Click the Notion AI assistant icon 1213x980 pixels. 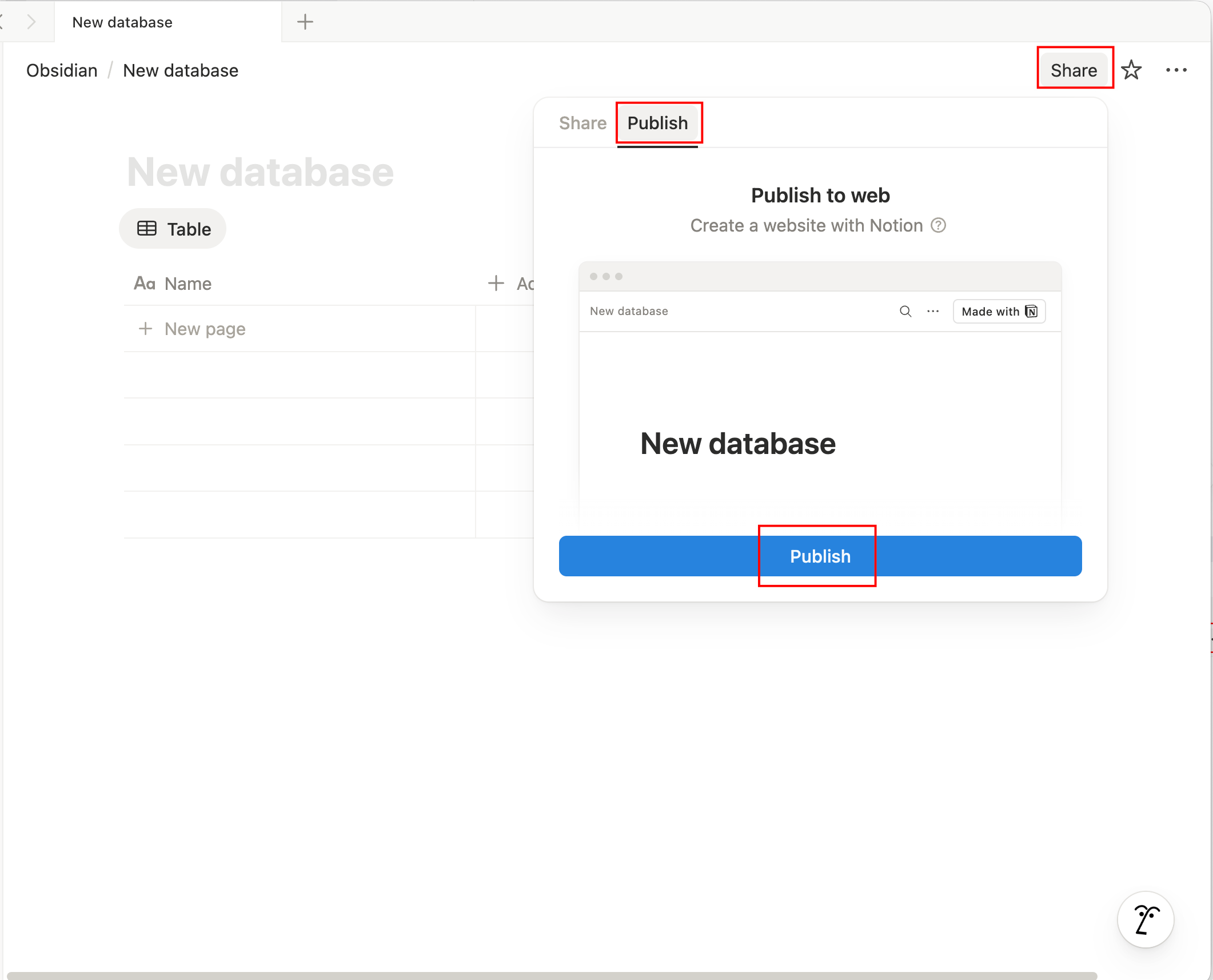point(1145,919)
